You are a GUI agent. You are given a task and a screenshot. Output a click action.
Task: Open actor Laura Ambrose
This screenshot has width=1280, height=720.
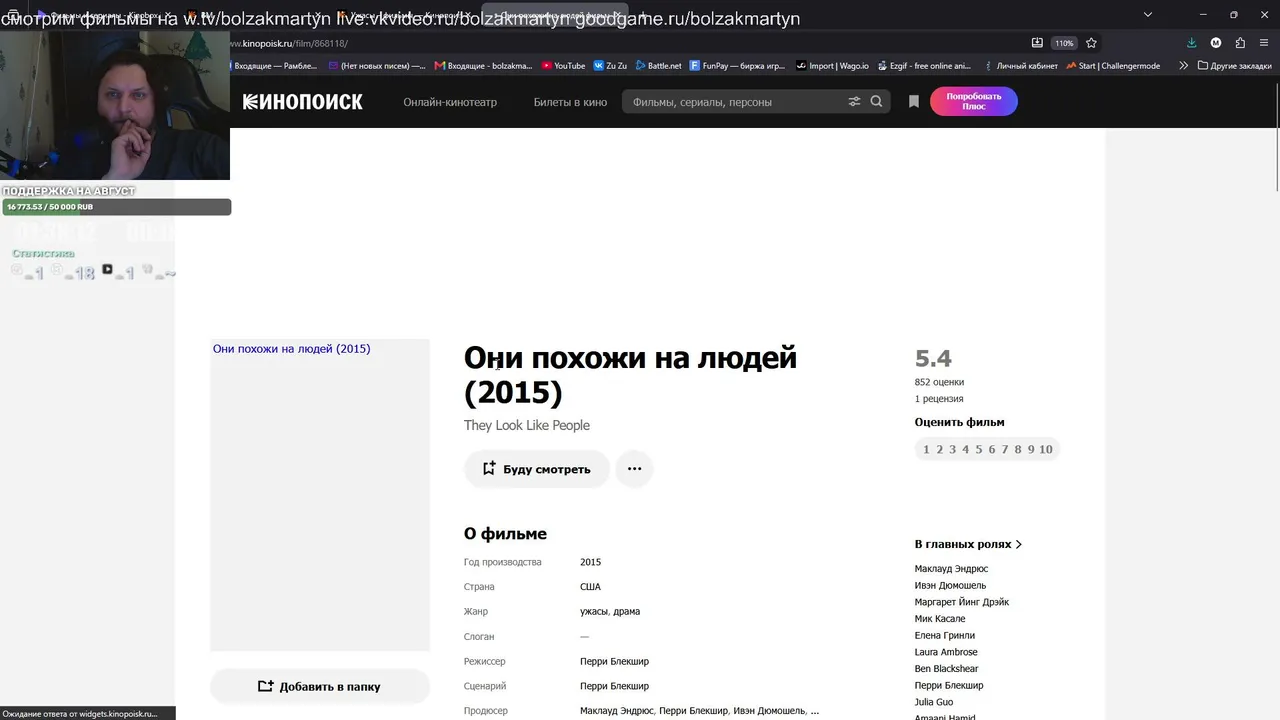(946, 652)
